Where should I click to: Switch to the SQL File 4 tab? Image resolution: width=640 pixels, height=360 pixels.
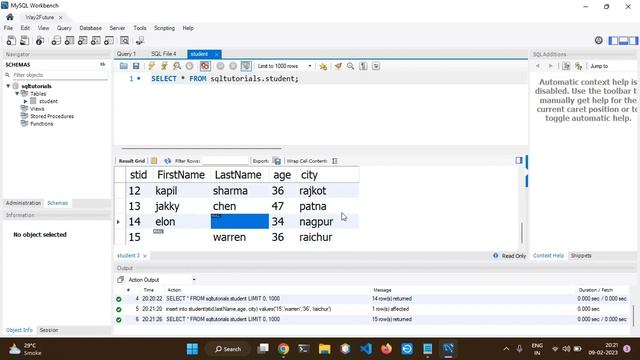click(x=164, y=54)
